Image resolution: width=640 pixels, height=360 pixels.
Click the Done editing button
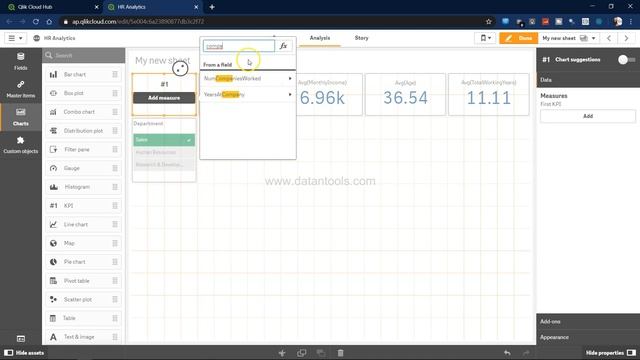click(x=518, y=38)
